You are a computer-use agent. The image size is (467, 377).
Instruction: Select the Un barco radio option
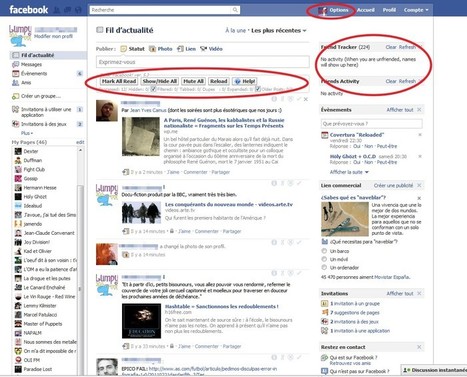coord(324,251)
